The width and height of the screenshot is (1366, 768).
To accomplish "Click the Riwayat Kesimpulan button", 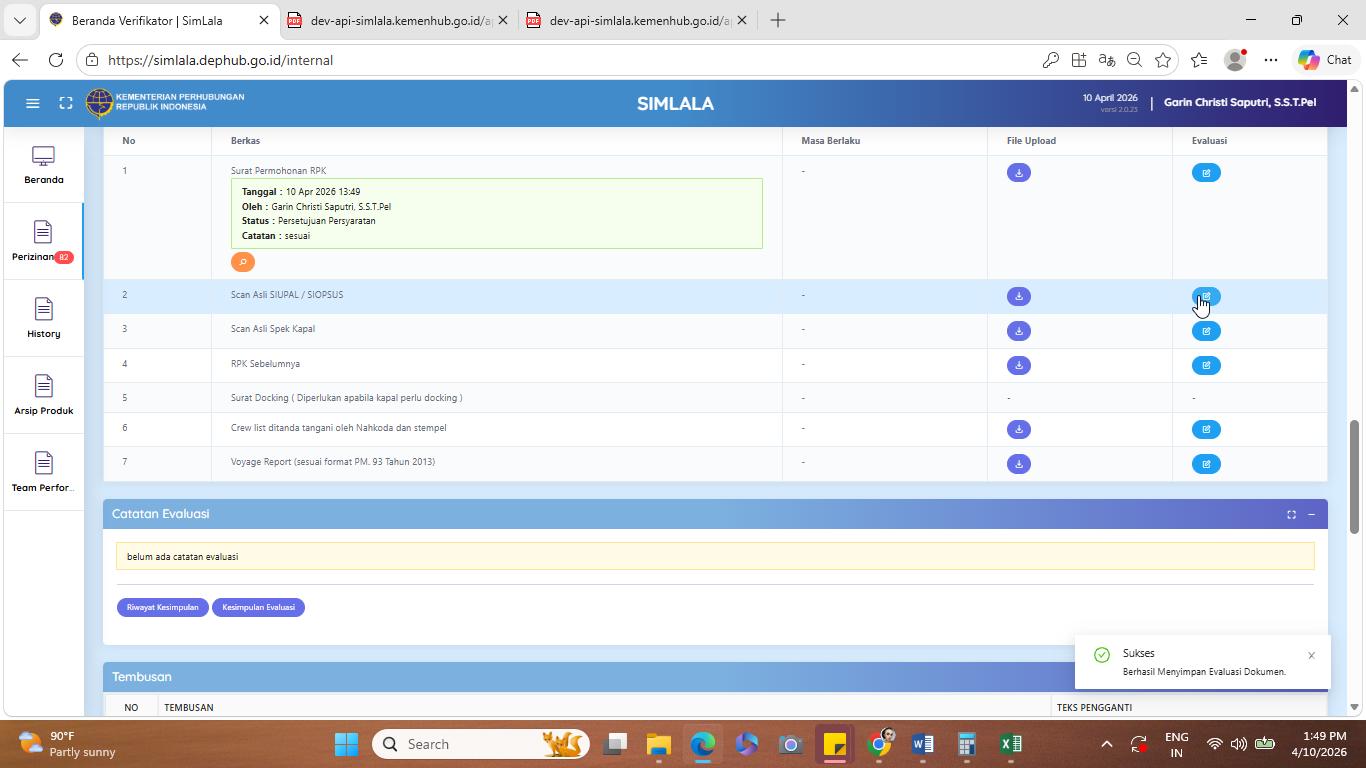I will (162, 607).
